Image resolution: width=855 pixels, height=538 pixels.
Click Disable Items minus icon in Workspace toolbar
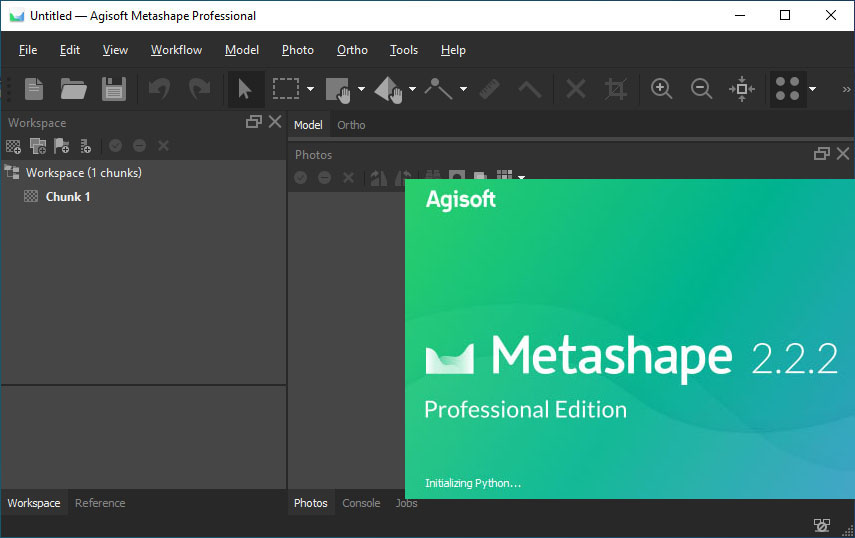[x=139, y=146]
